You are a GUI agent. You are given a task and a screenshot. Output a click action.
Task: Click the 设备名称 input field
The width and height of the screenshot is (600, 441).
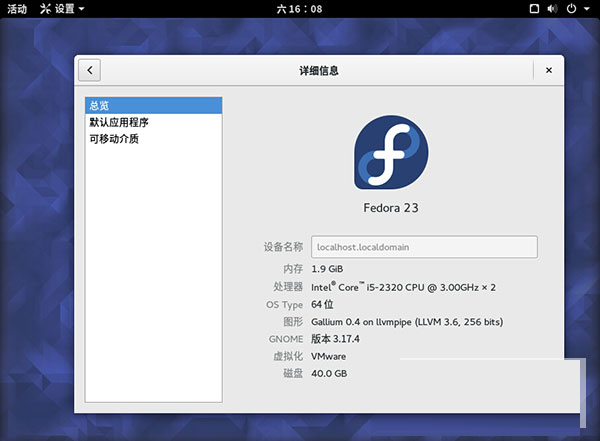(424, 247)
